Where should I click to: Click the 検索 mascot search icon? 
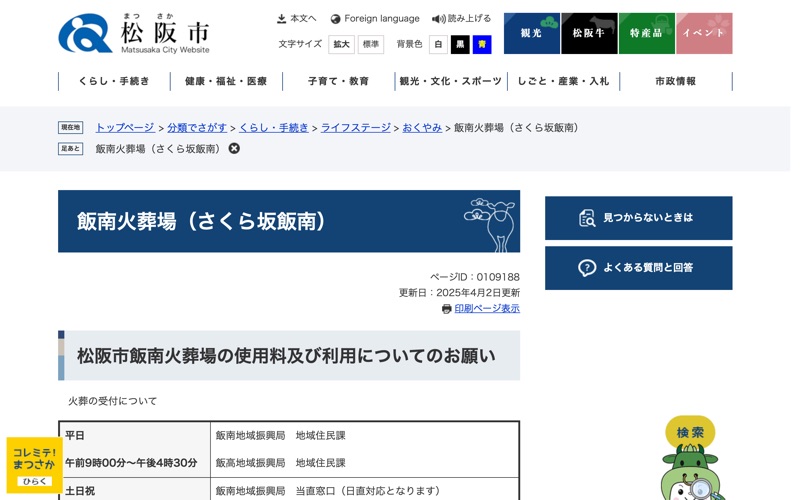coord(690,458)
